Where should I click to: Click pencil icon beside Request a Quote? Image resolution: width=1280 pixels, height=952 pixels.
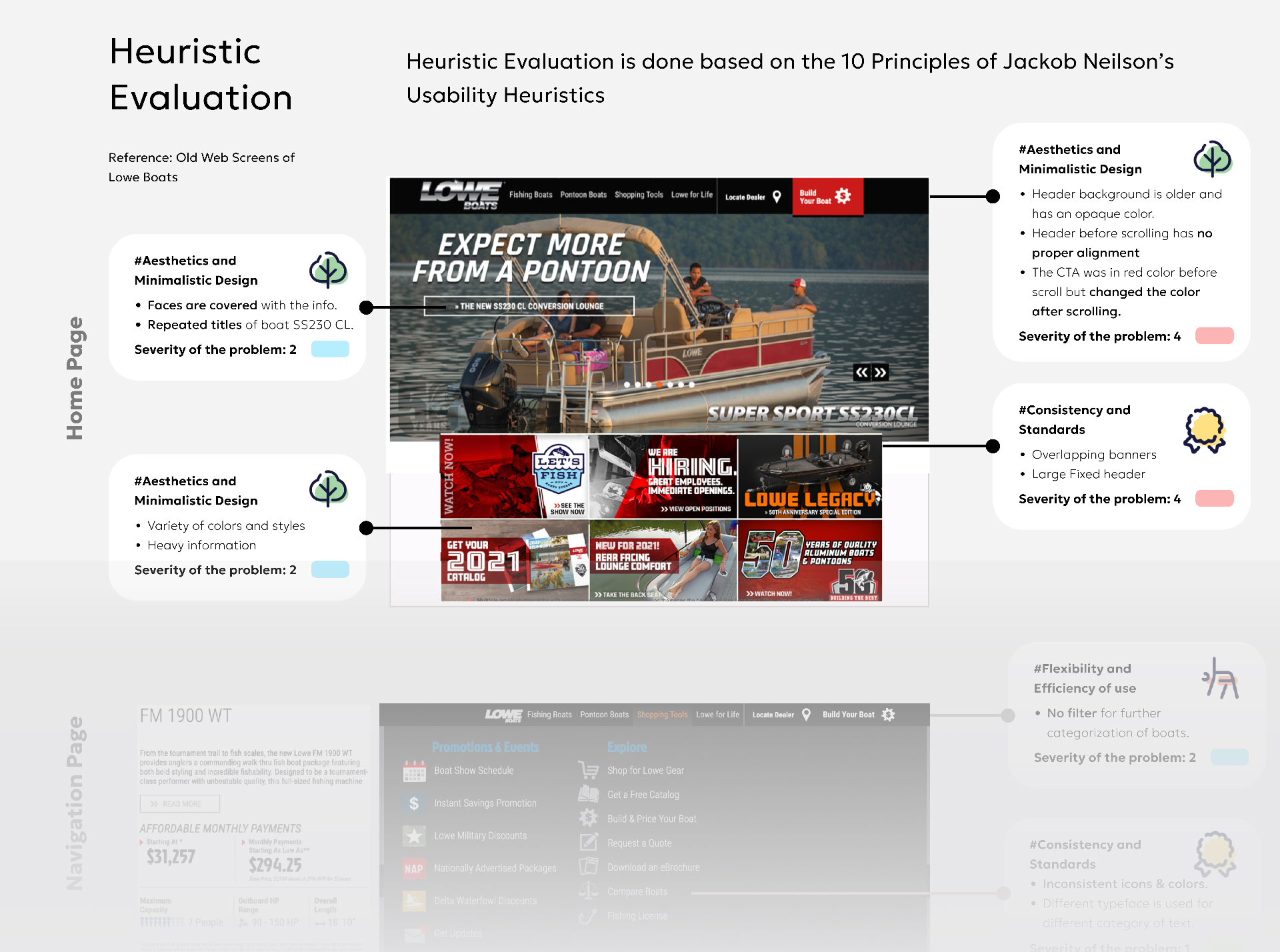coord(589,842)
